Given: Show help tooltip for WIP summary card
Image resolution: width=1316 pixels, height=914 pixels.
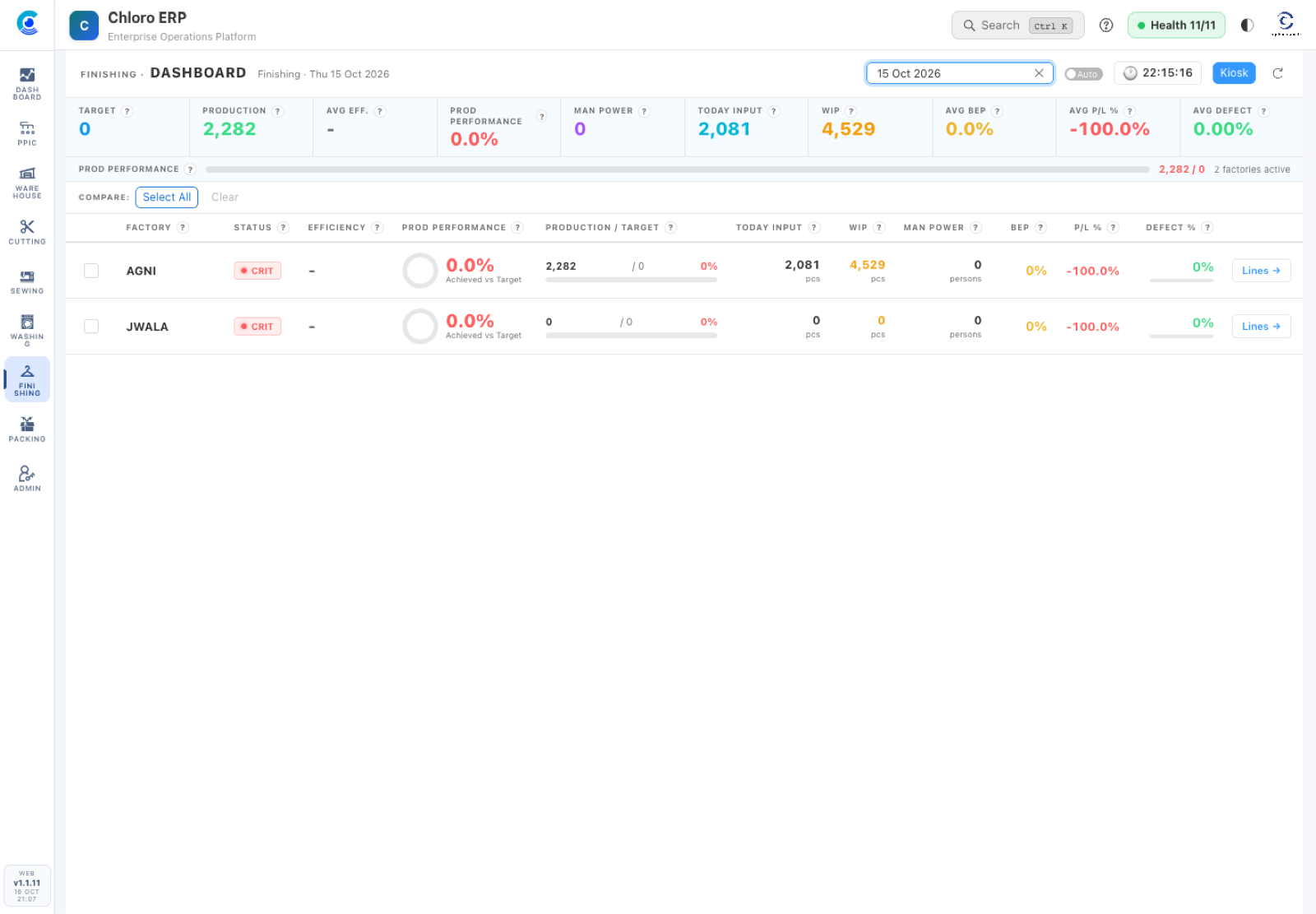Looking at the screenshot, I should 851,111.
